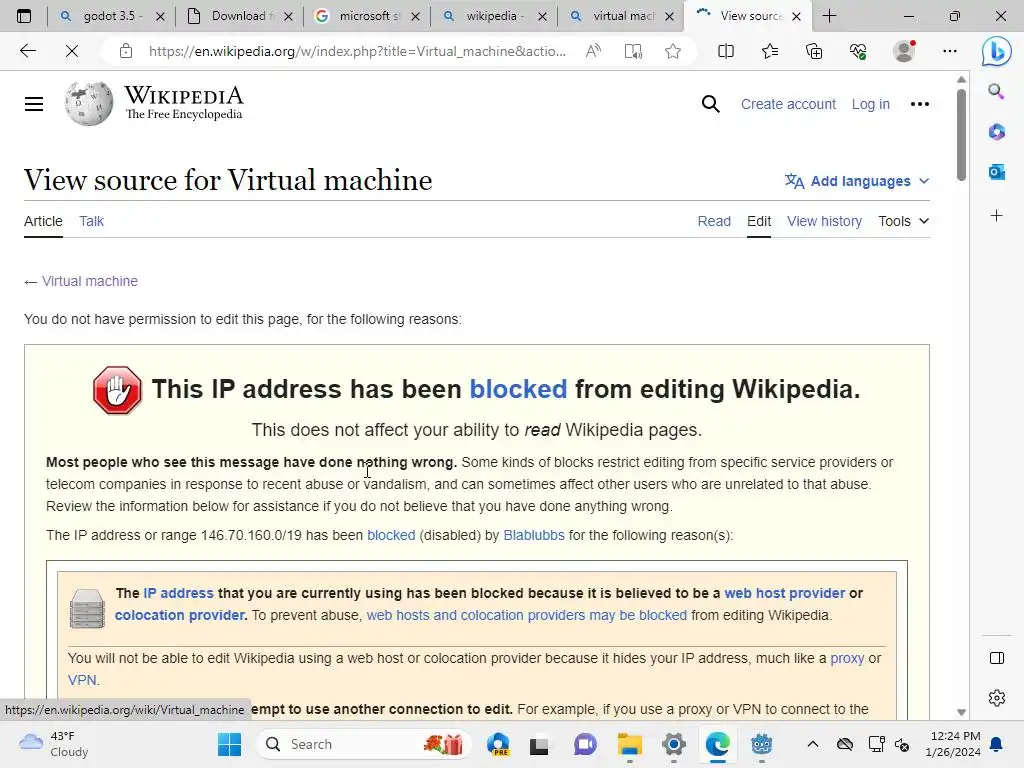1024x768 pixels.
Task: Open Outlook sidebar icon
Action: click(996, 172)
